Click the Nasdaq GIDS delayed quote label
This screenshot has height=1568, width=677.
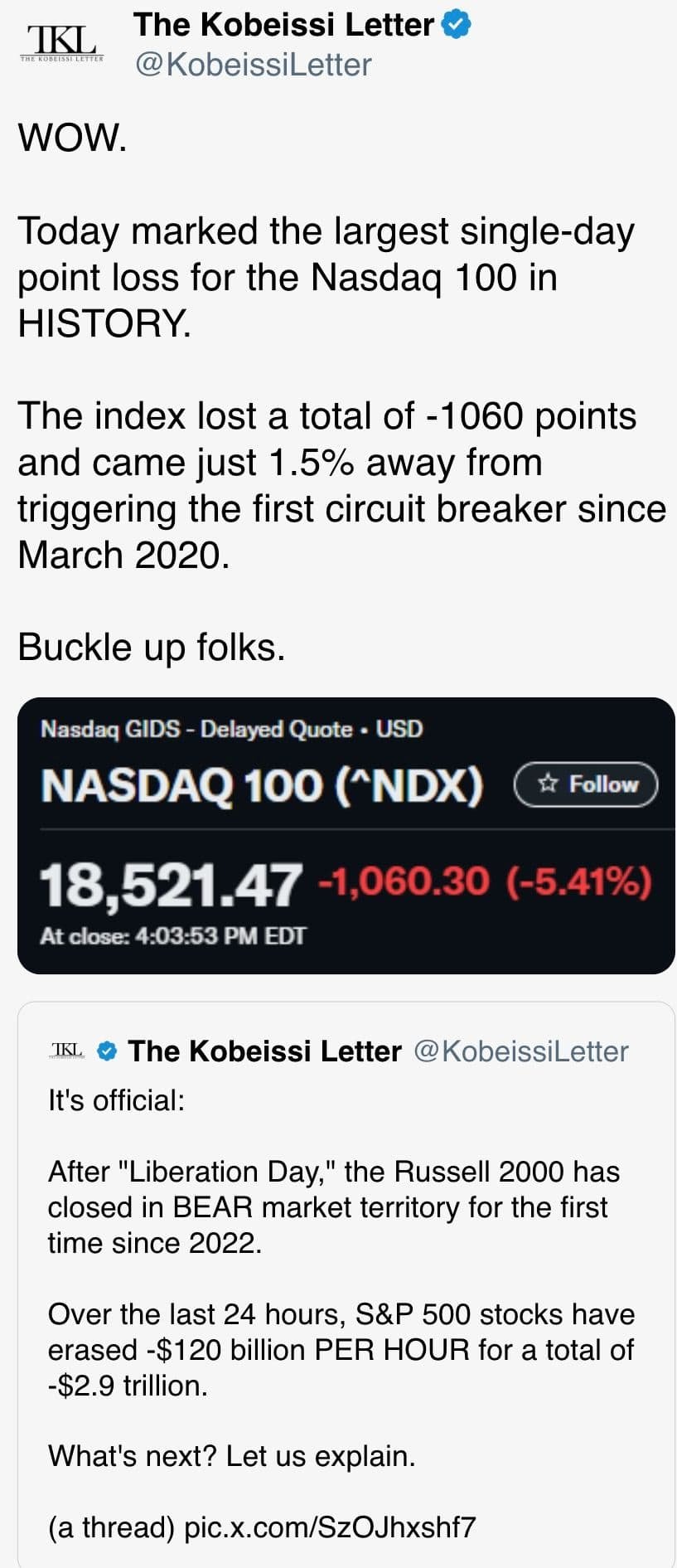pos(230,729)
